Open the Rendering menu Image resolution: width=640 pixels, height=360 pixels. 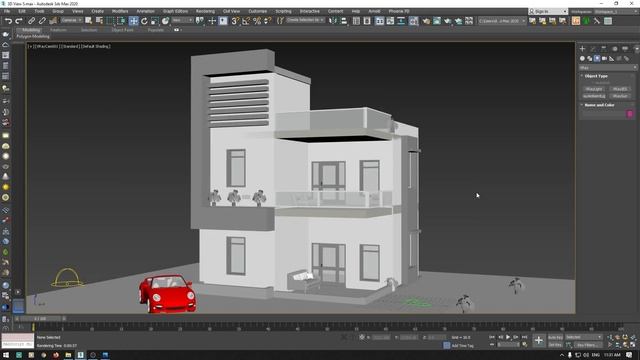tap(205, 11)
